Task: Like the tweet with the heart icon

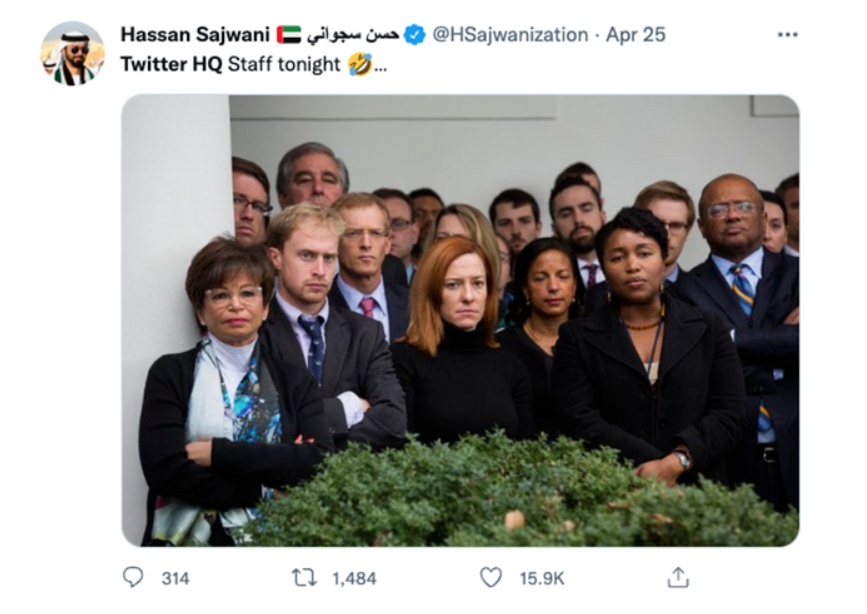Action: 490,578
